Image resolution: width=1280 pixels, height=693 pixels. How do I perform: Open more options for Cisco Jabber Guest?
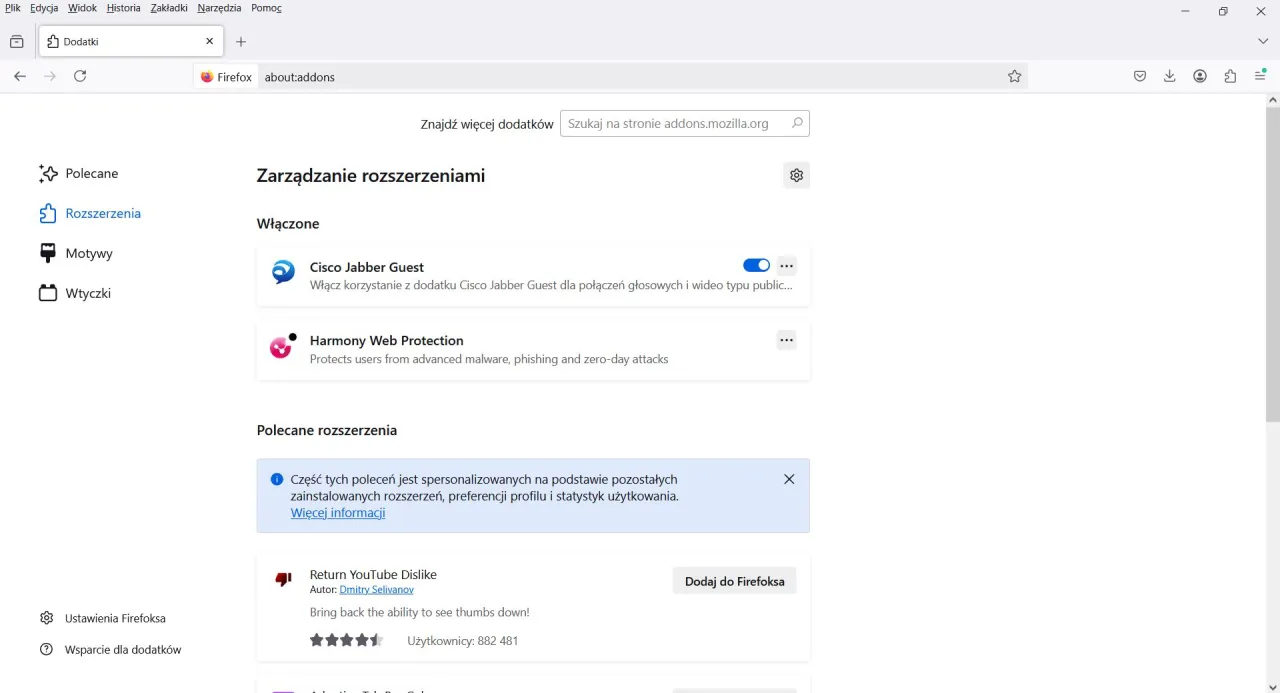point(786,264)
